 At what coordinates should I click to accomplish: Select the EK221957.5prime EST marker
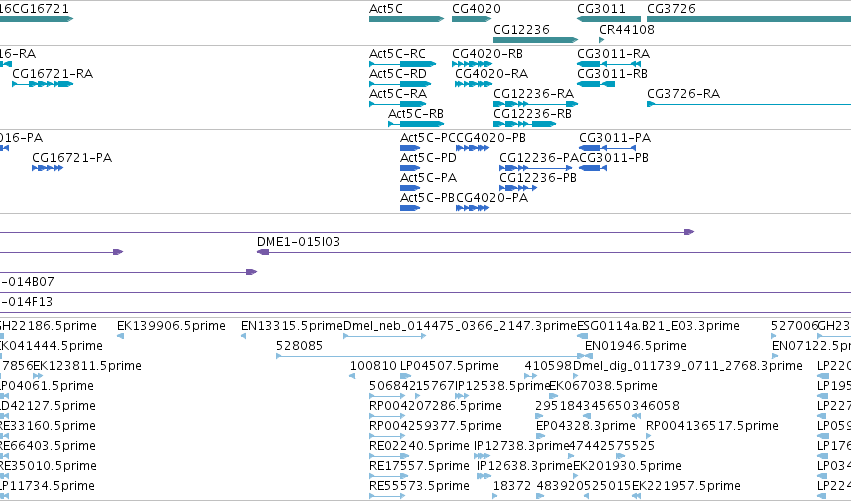637,497
